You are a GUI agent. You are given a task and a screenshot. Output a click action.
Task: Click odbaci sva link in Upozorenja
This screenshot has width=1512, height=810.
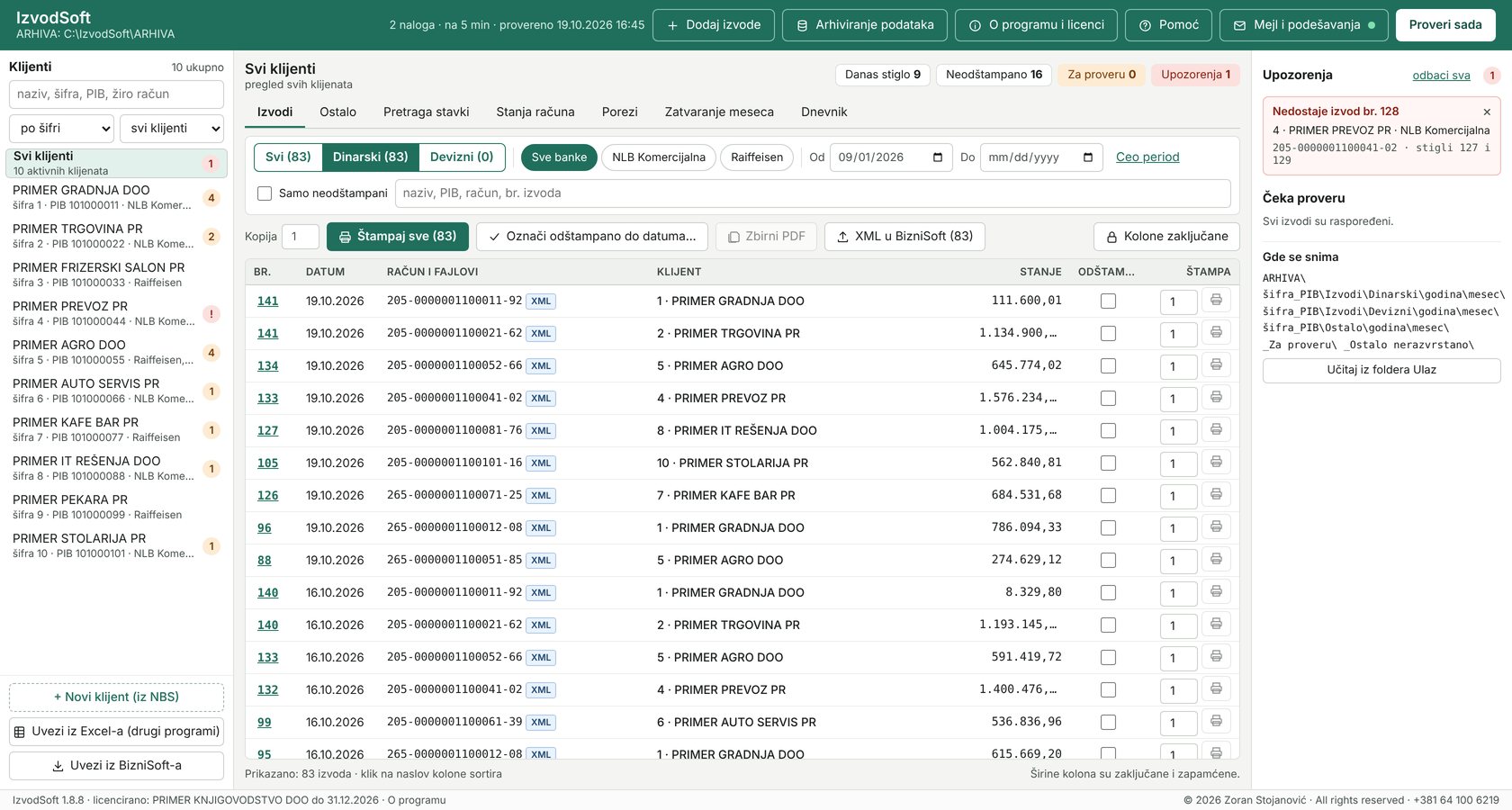click(1441, 76)
